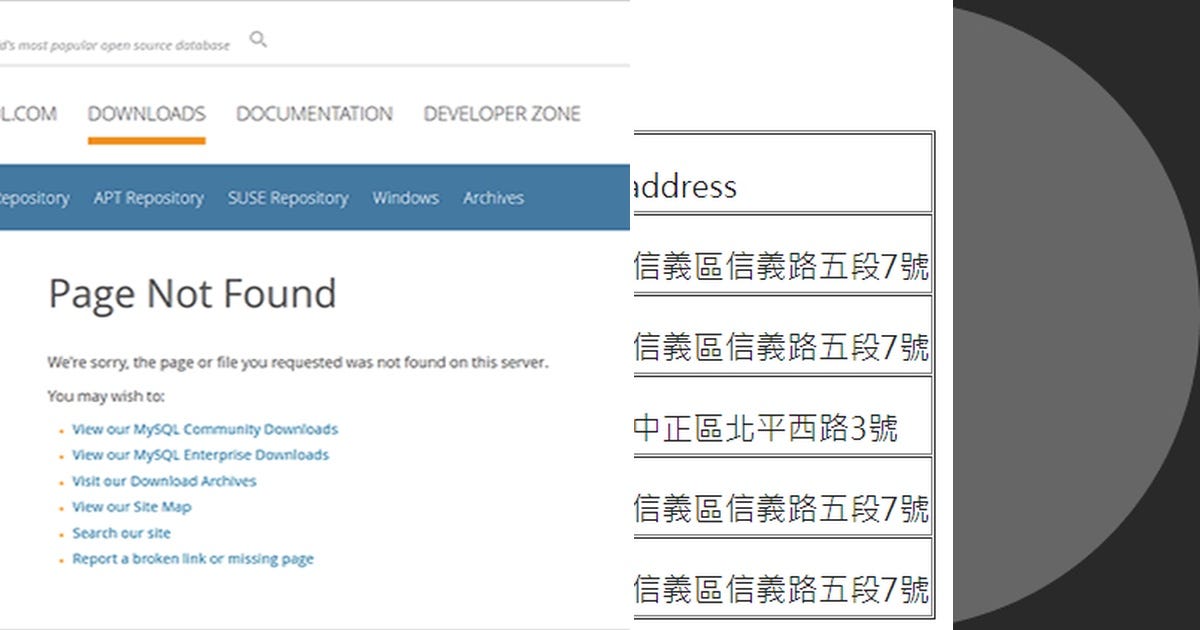The height and width of the screenshot is (630, 1200).
Task: Select the first 信義路五段7號 address row
Action: [783, 266]
